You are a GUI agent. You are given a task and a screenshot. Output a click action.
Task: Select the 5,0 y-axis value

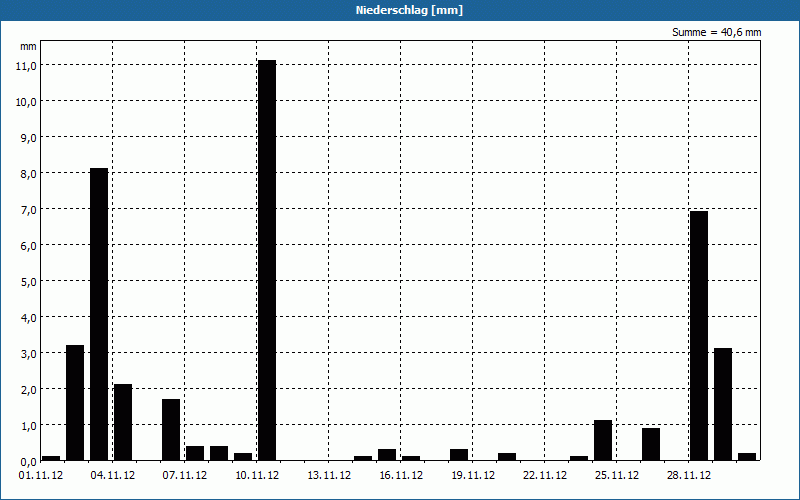(x=28, y=281)
